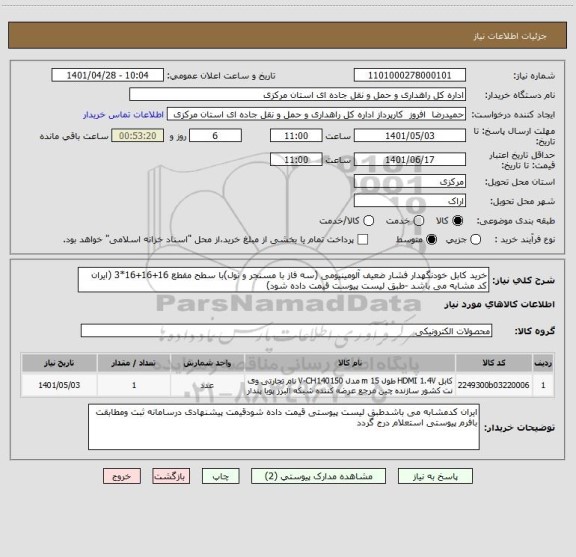This screenshot has height=557, width=576.
Task: Click the delivery province field مرکزی
Action: coord(410,182)
